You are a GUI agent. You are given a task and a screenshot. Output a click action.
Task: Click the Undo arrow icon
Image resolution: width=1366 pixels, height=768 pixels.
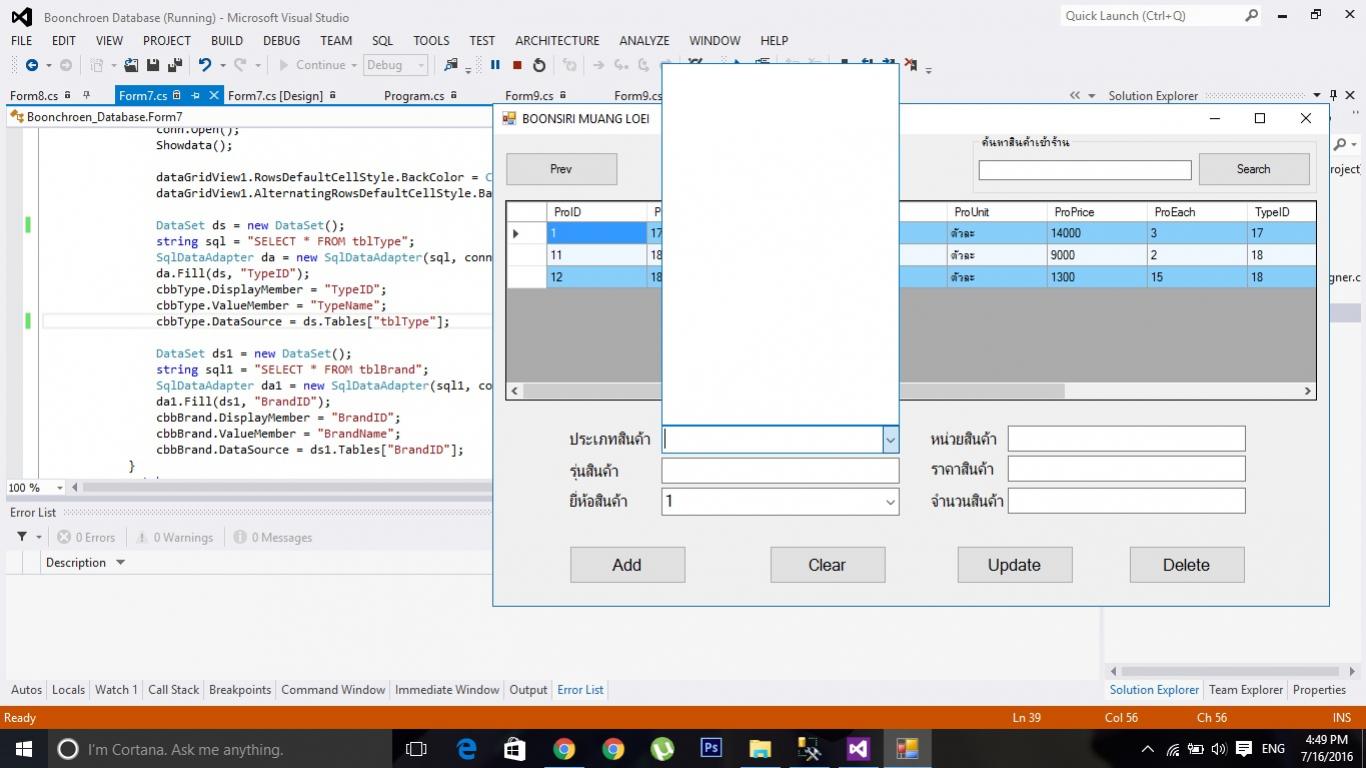point(205,65)
